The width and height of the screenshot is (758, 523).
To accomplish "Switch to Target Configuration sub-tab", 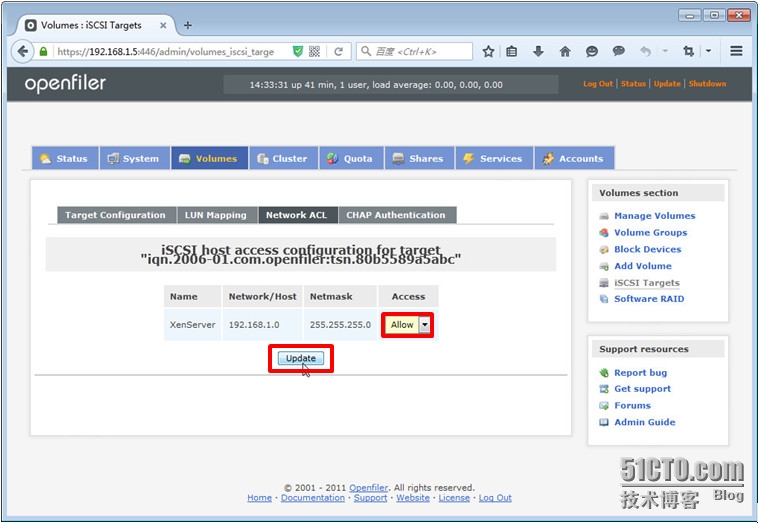I will [117, 215].
